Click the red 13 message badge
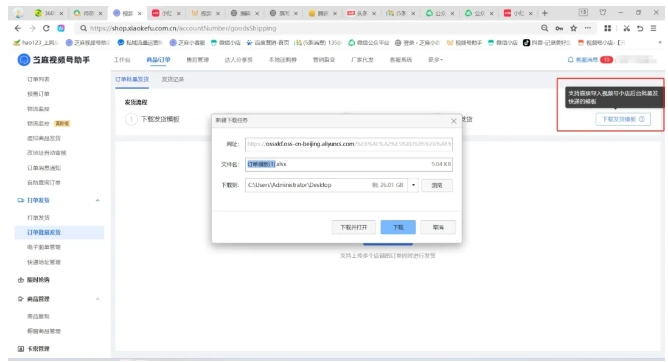This screenshot has height=362, width=668. 606,60
